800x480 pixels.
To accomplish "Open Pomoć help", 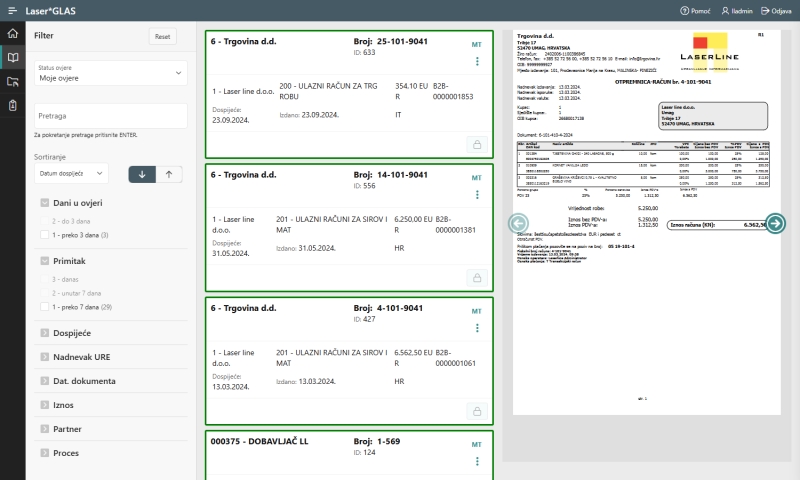I will (695, 11).
